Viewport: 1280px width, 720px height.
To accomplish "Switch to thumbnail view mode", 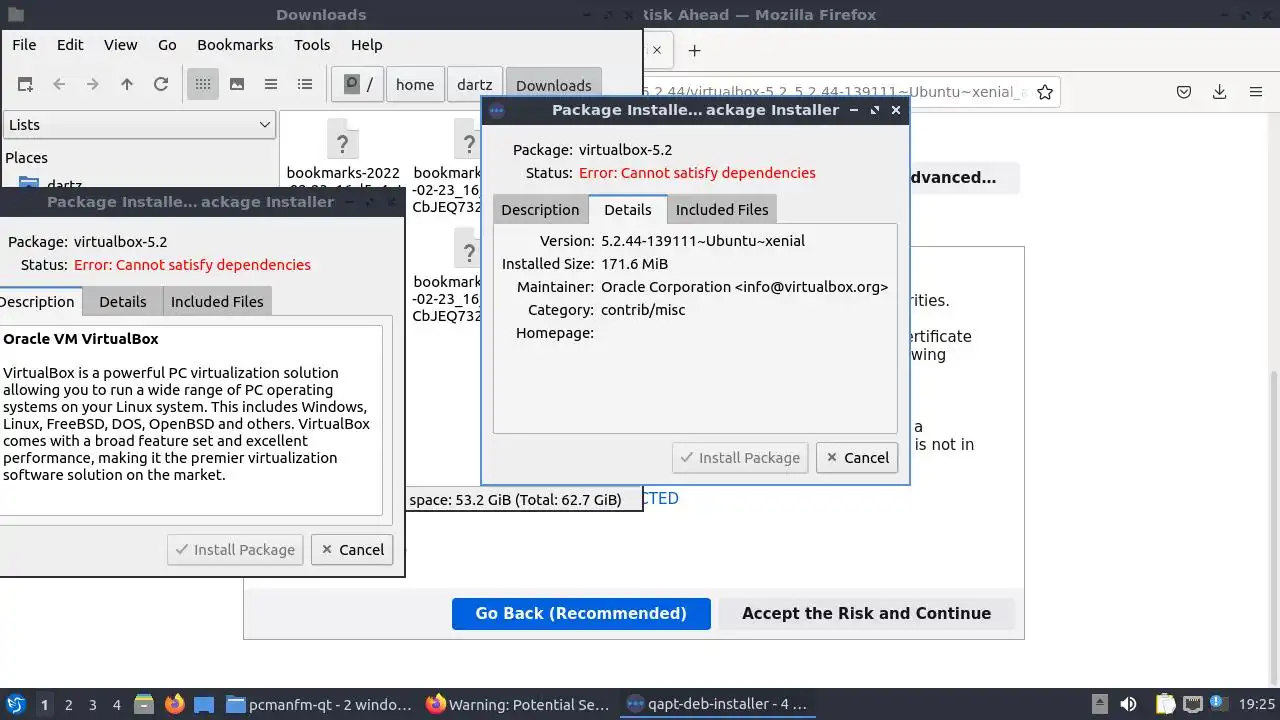I will 237,85.
